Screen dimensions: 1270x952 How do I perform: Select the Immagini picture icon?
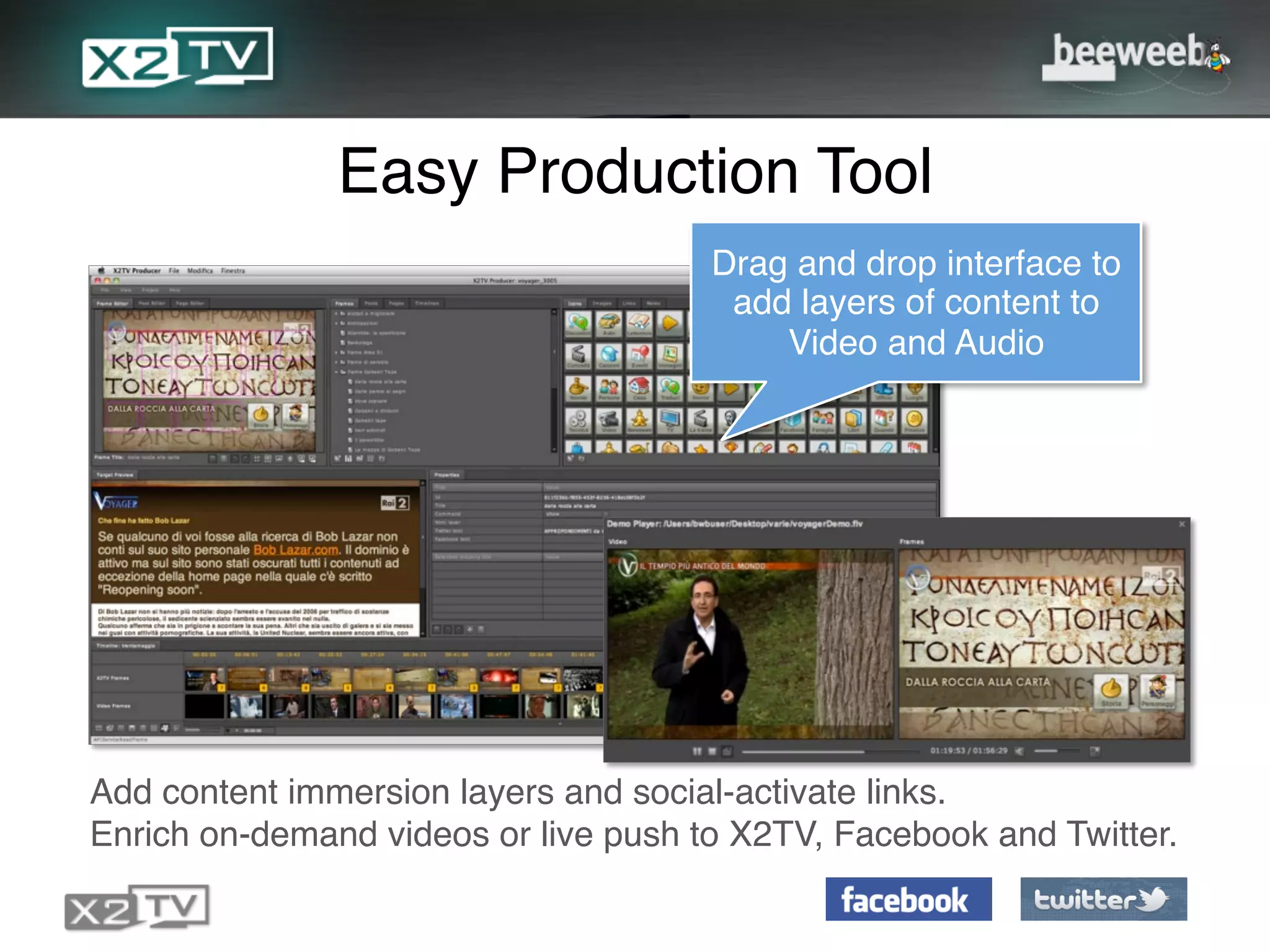click(670, 356)
